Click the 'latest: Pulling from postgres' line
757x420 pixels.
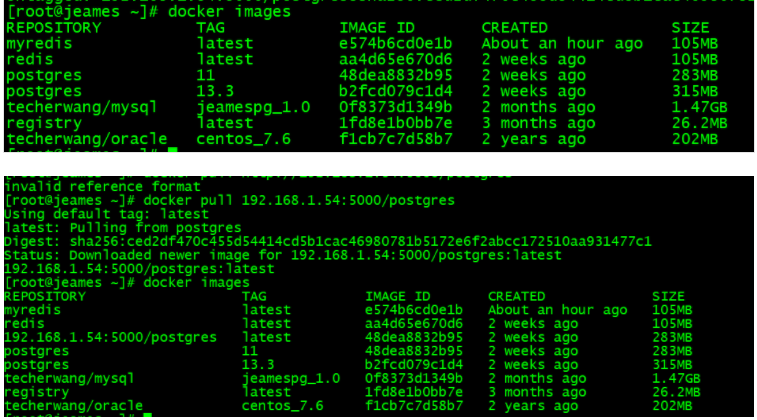(x=123, y=227)
